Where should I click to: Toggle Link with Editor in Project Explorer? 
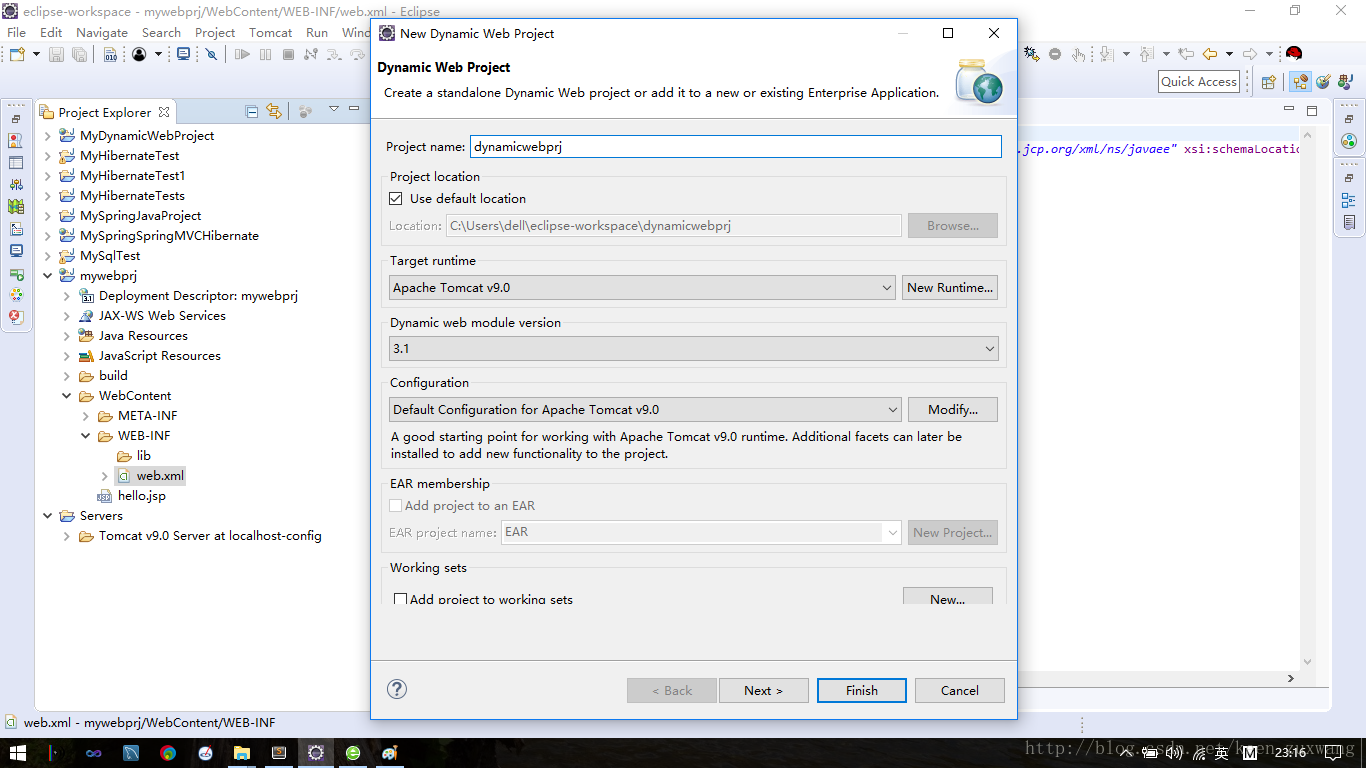tap(274, 111)
